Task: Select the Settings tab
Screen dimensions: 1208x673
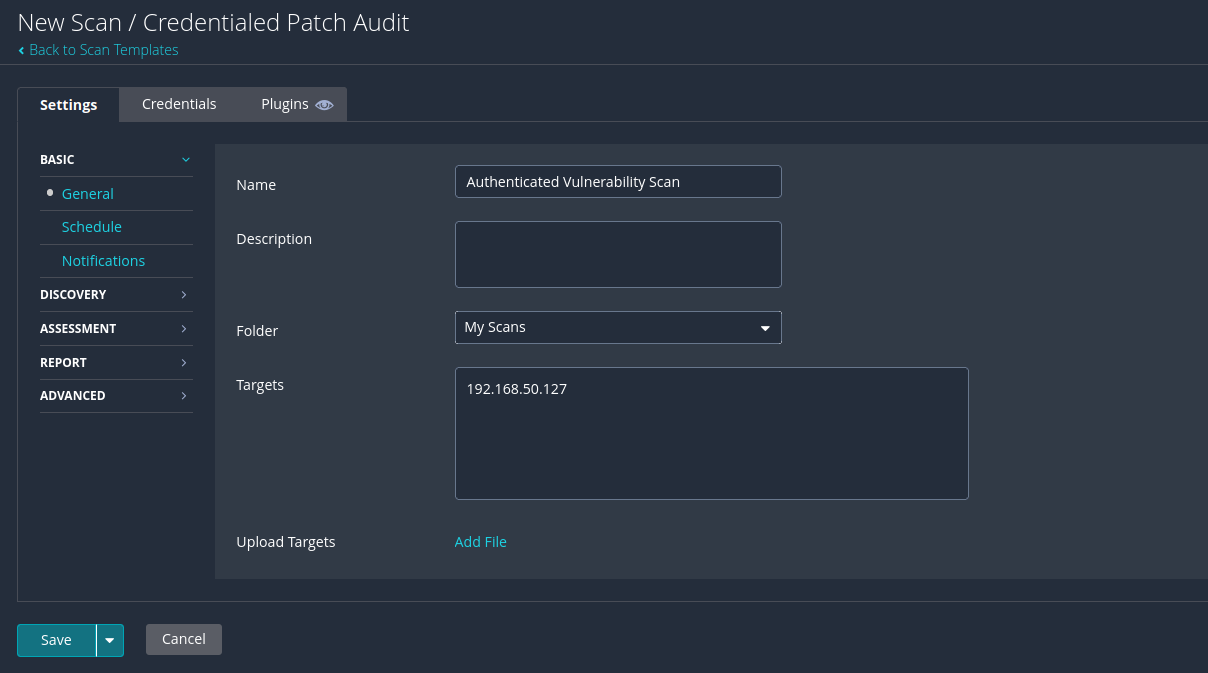Action: coord(68,105)
